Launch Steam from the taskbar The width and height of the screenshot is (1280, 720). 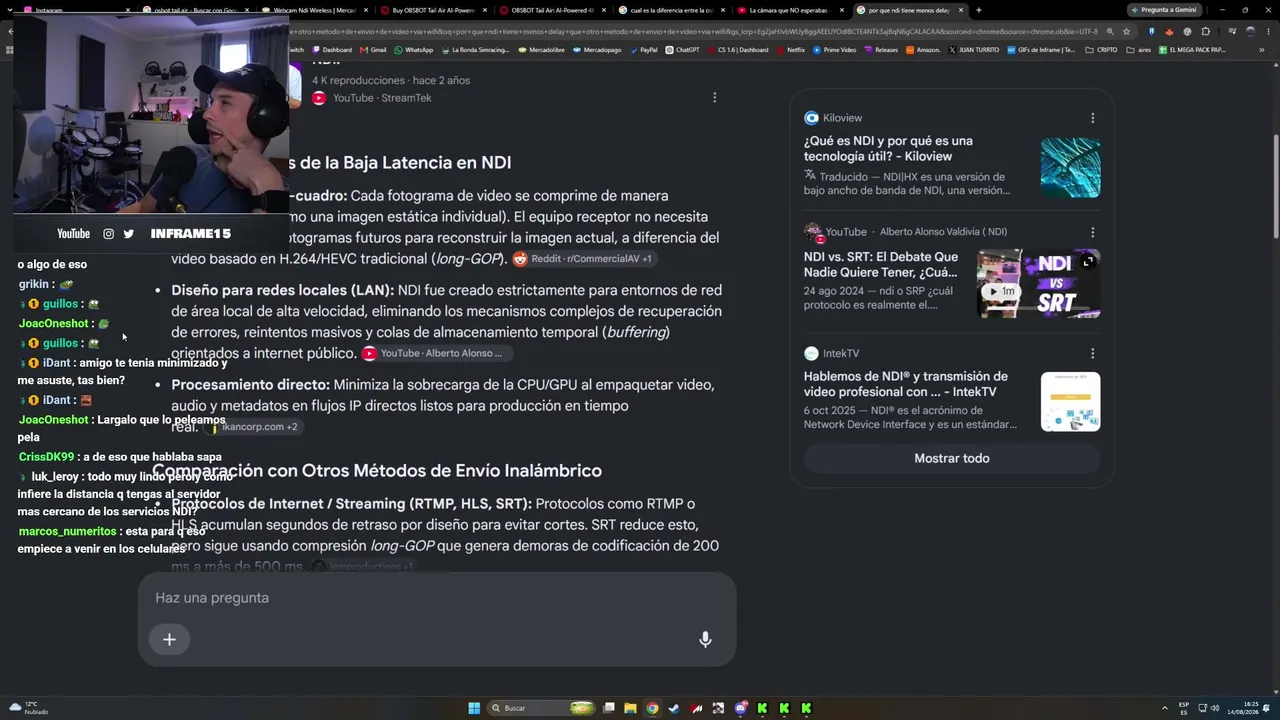[x=674, y=708]
